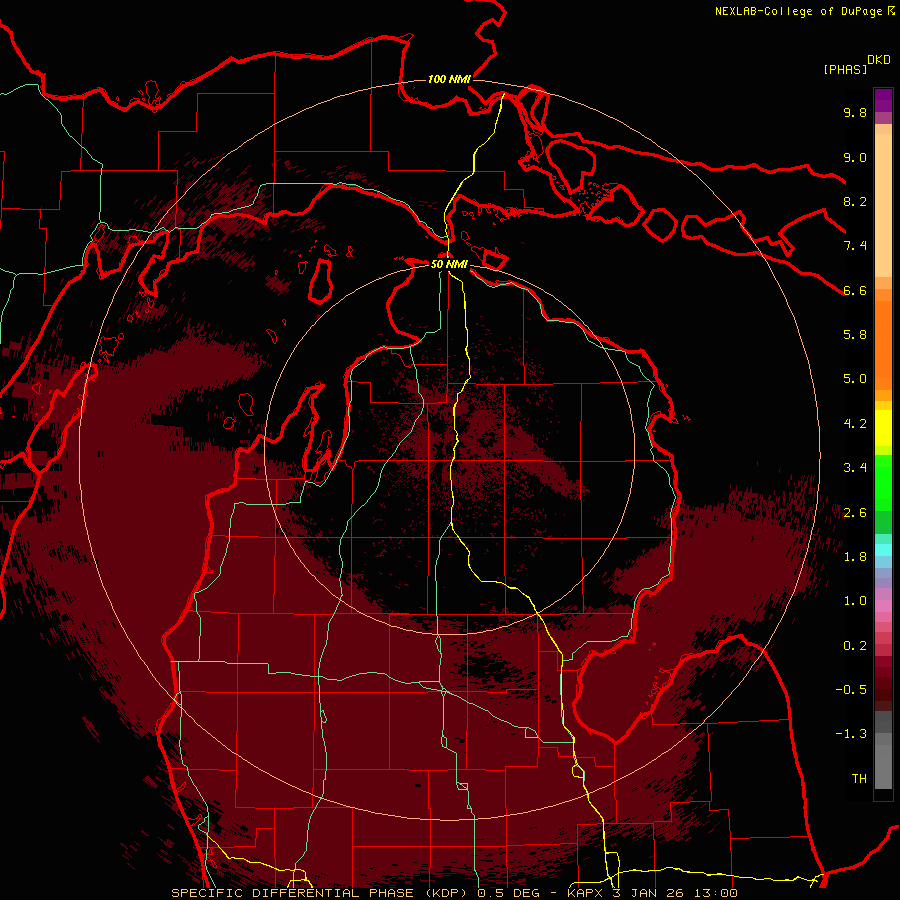Click the 5.8 scale value
The height and width of the screenshot is (900, 900).
click(x=855, y=334)
